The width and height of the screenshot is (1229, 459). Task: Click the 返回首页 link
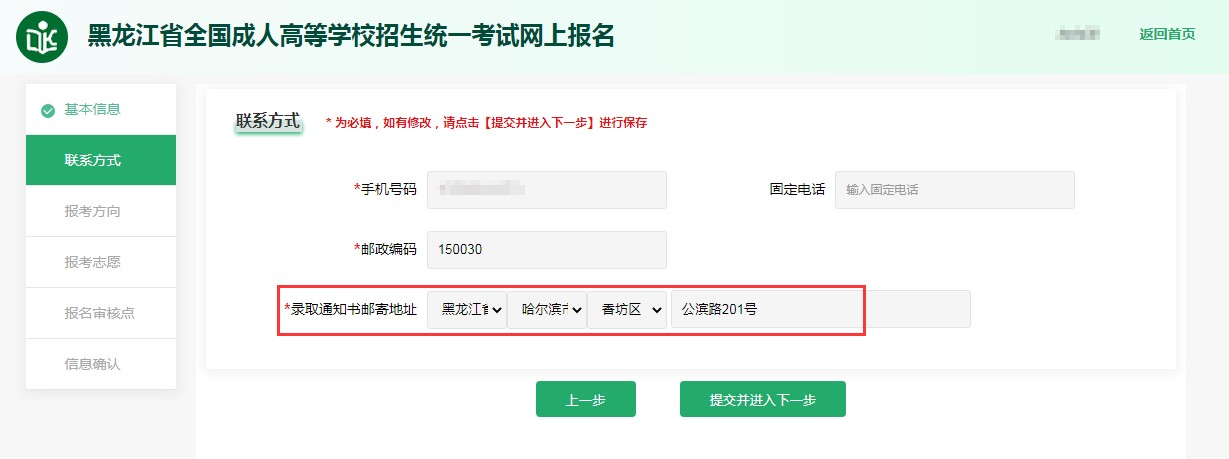pos(1167,34)
